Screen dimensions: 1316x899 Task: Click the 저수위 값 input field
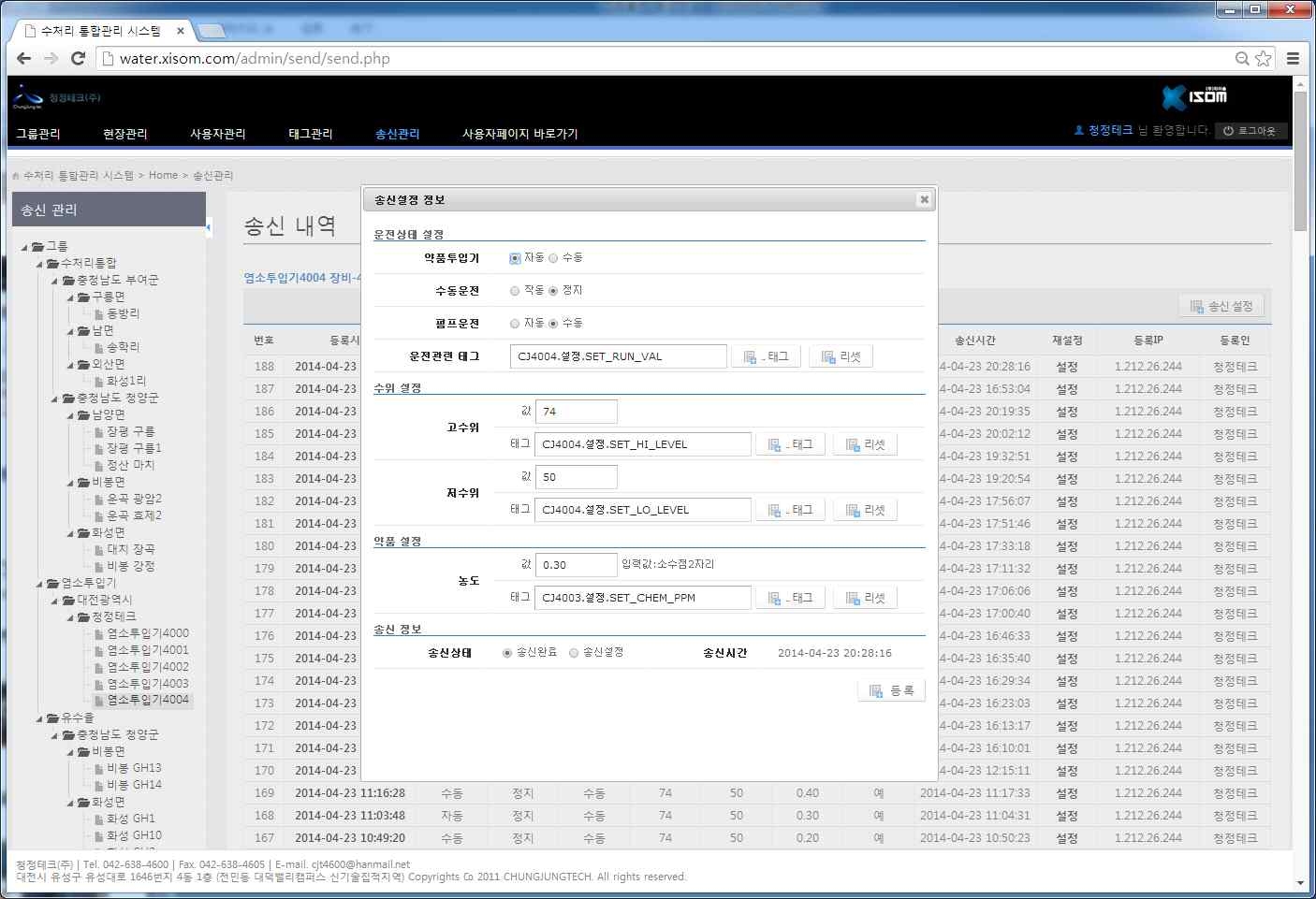576,477
